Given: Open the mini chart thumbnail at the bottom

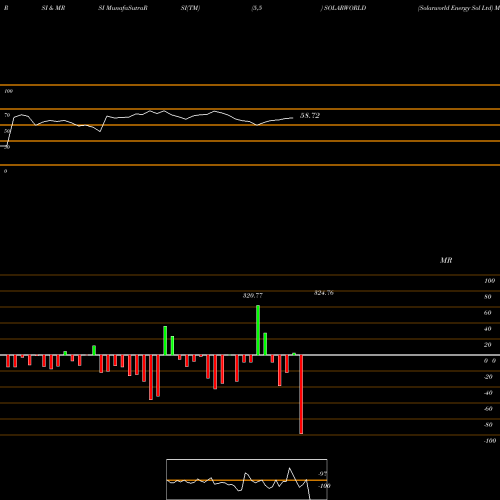Looking at the screenshot, I should (x=247, y=479).
